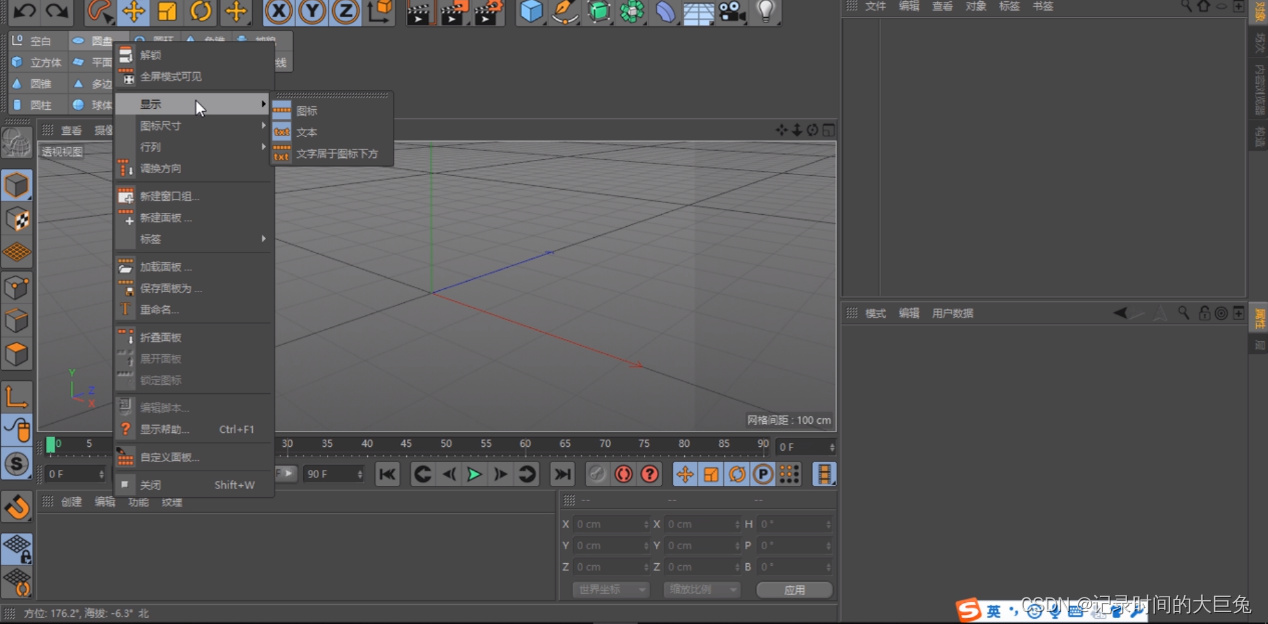
Task: Jump to the timeline end
Action: point(563,474)
